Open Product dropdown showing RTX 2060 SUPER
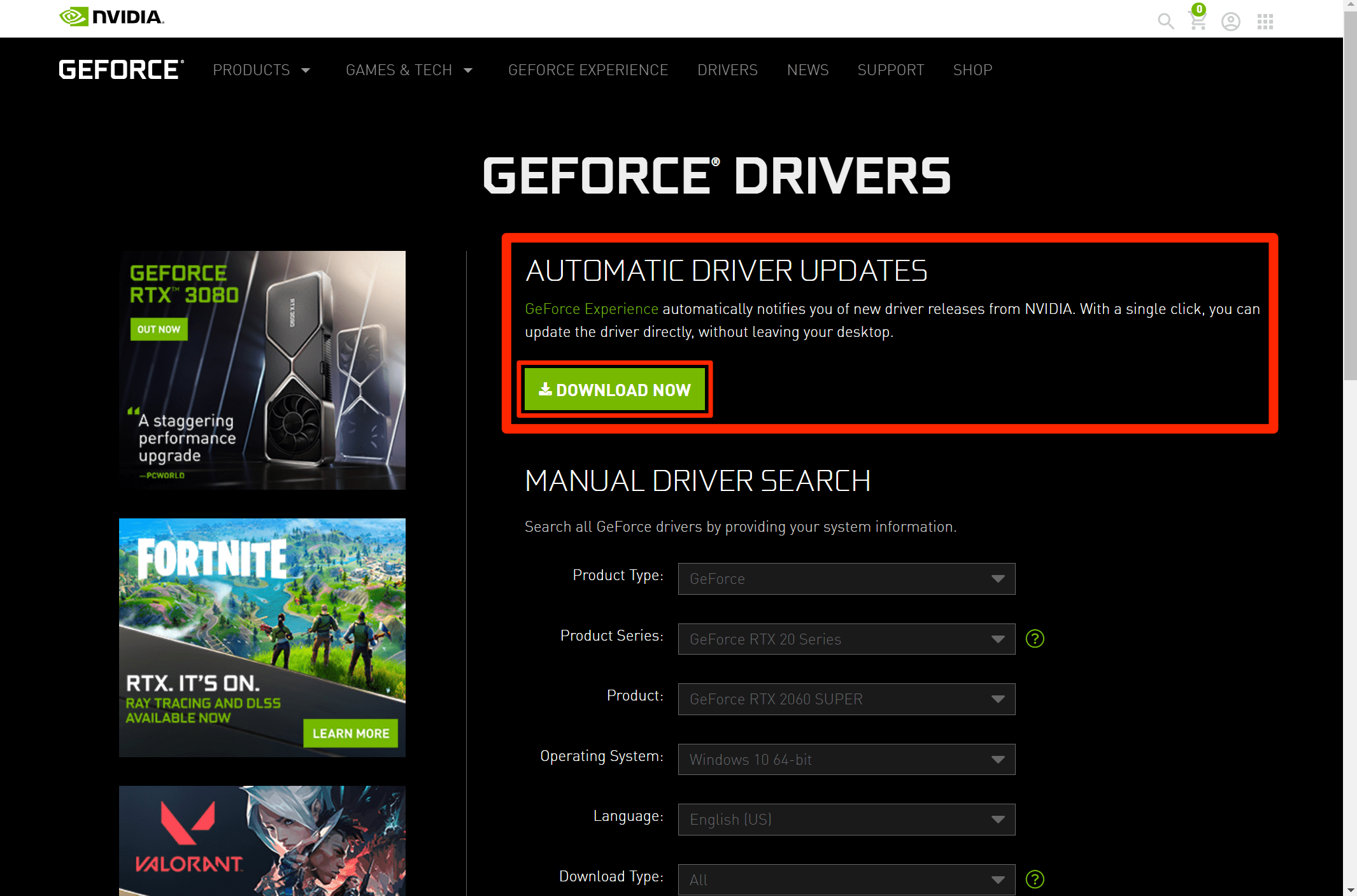The image size is (1357, 896). point(846,699)
